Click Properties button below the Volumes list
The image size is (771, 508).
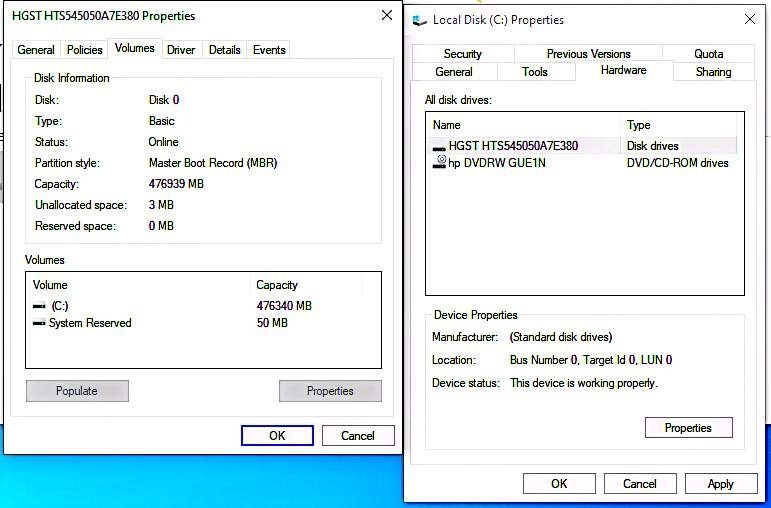[x=330, y=391]
